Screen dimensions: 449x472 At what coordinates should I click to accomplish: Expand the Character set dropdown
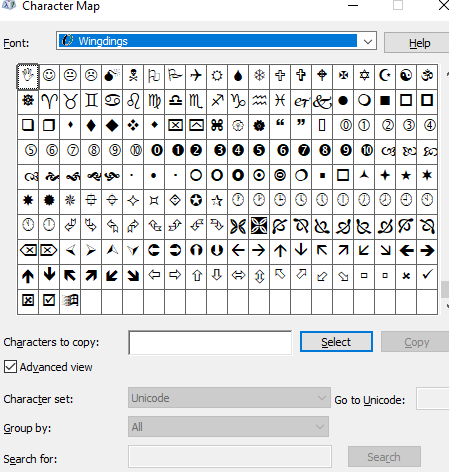coord(229,398)
